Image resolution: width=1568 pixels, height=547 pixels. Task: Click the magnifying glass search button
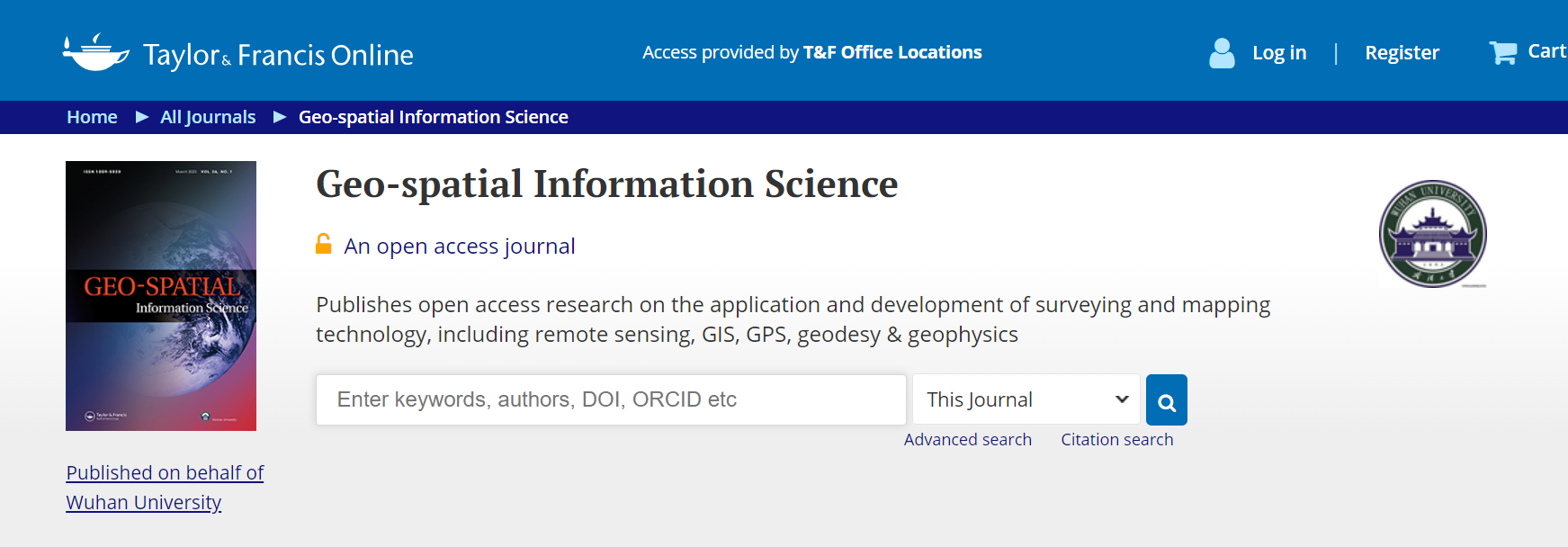tap(1167, 400)
